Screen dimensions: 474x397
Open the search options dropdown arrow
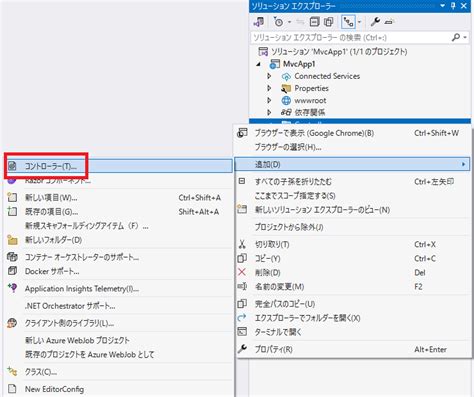[x=465, y=38]
